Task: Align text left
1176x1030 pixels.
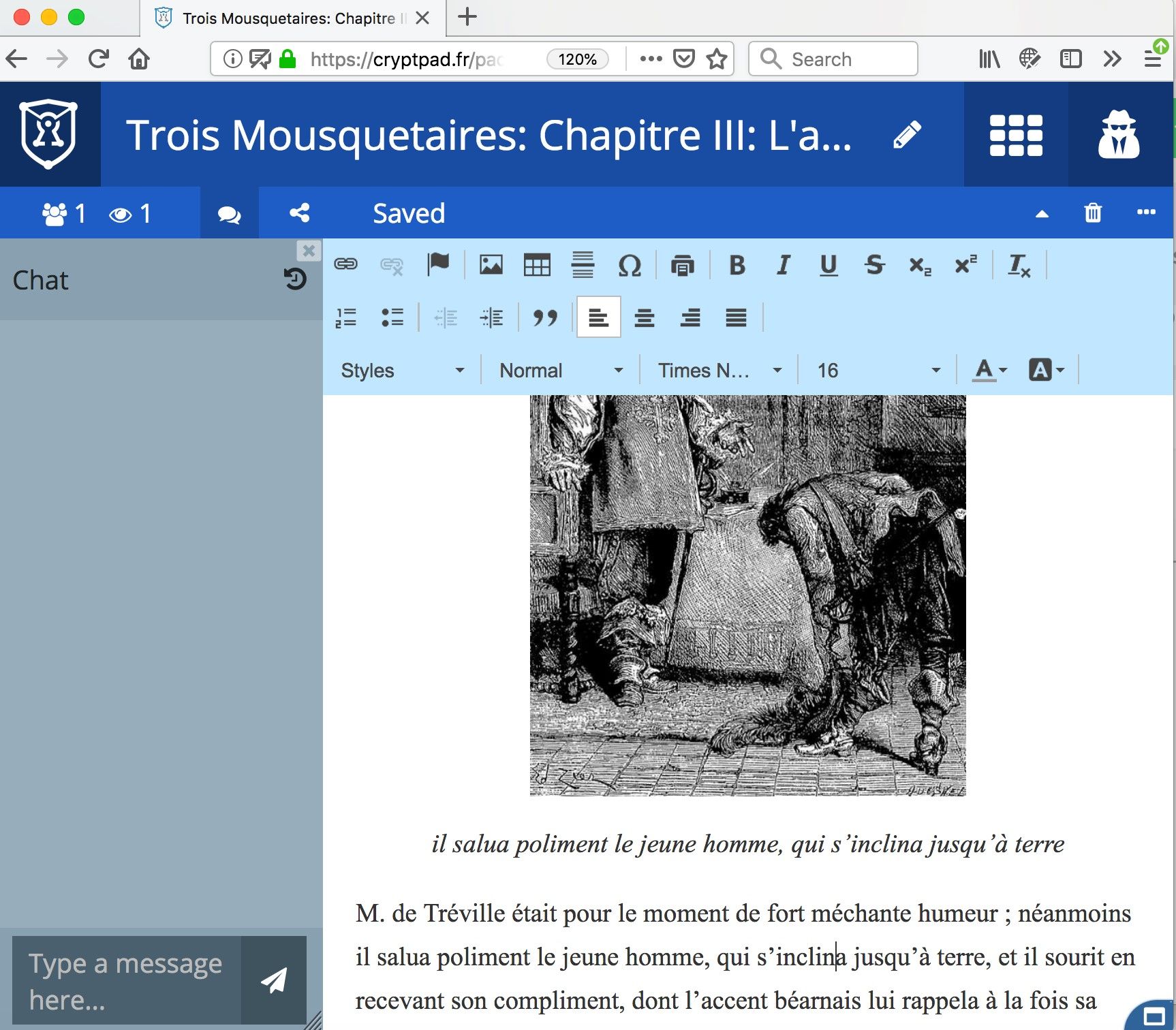Action: (598, 317)
